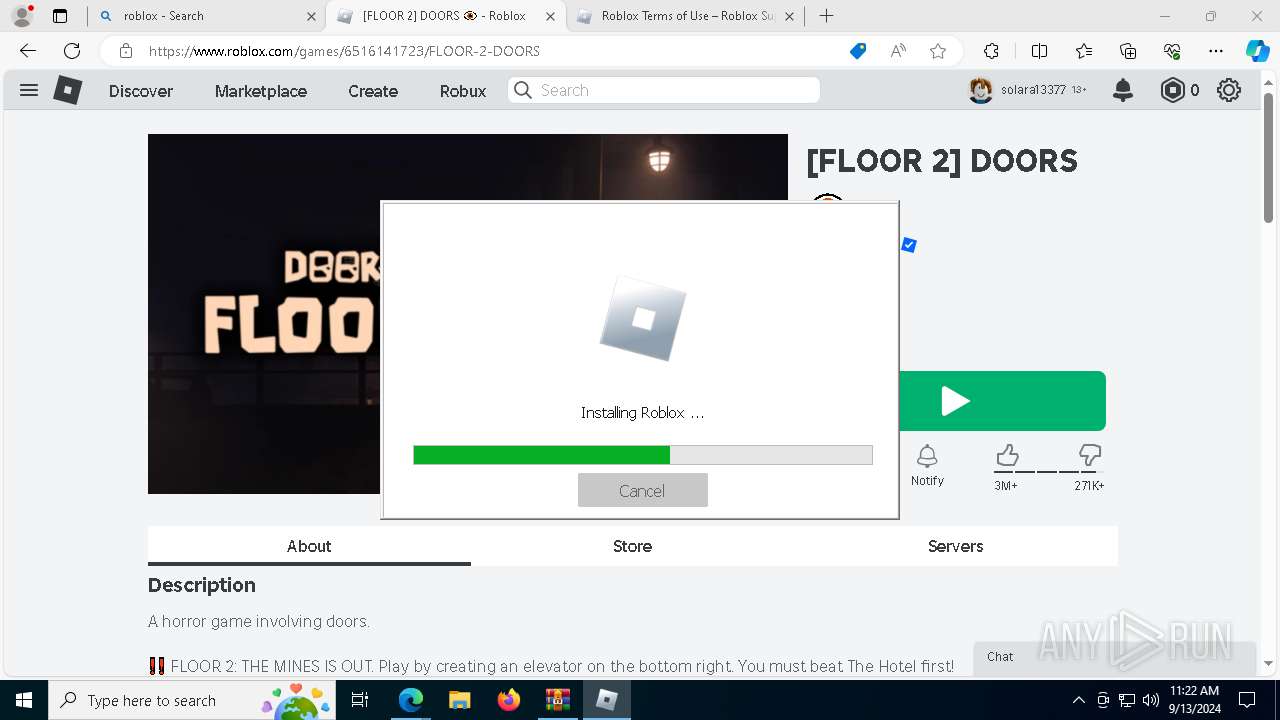Open the Roblox hamburger navigation menu
Screen dimensions: 1280x720
[29, 90]
